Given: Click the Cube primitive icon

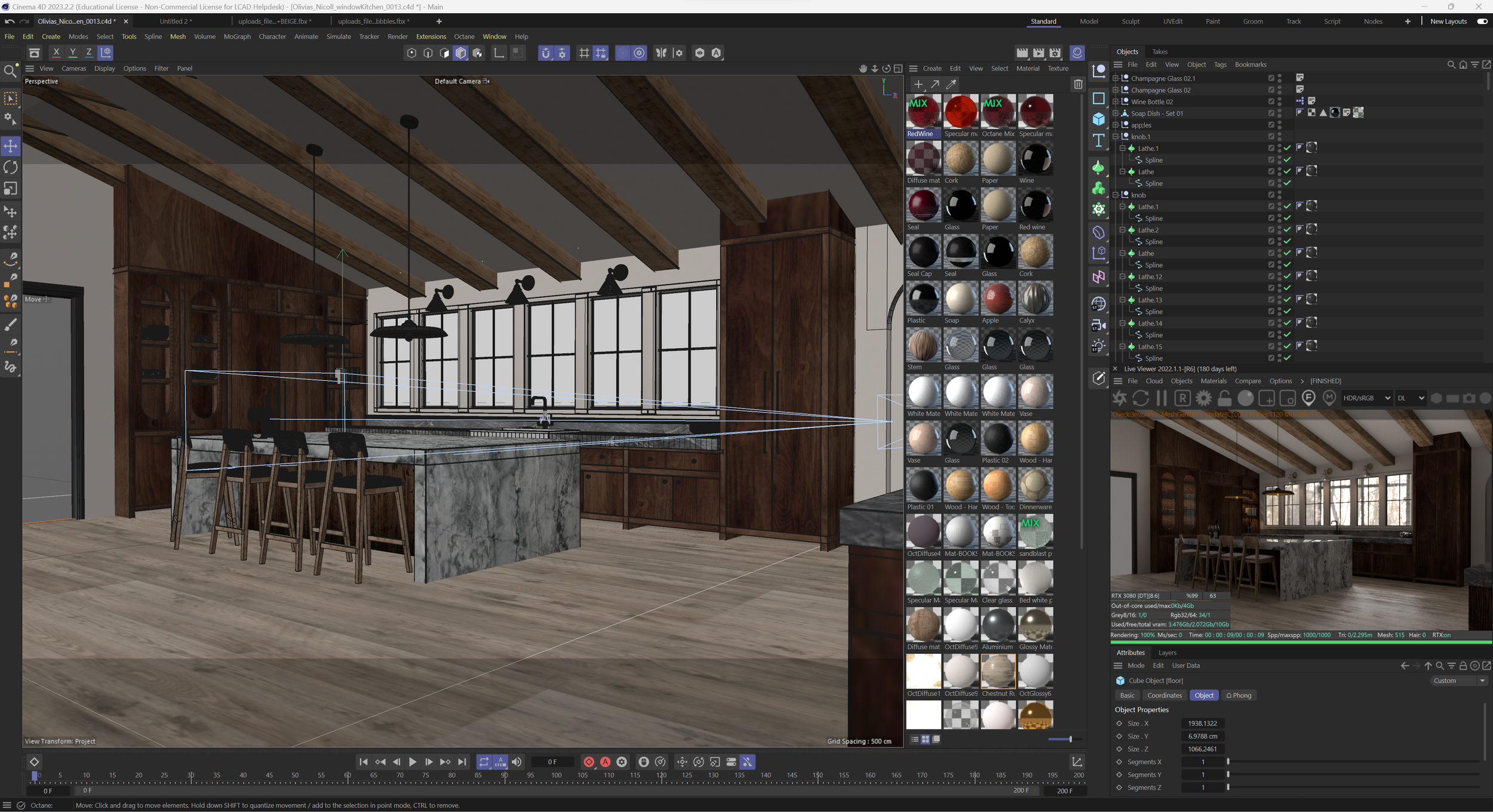Looking at the screenshot, I should click(1098, 119).
